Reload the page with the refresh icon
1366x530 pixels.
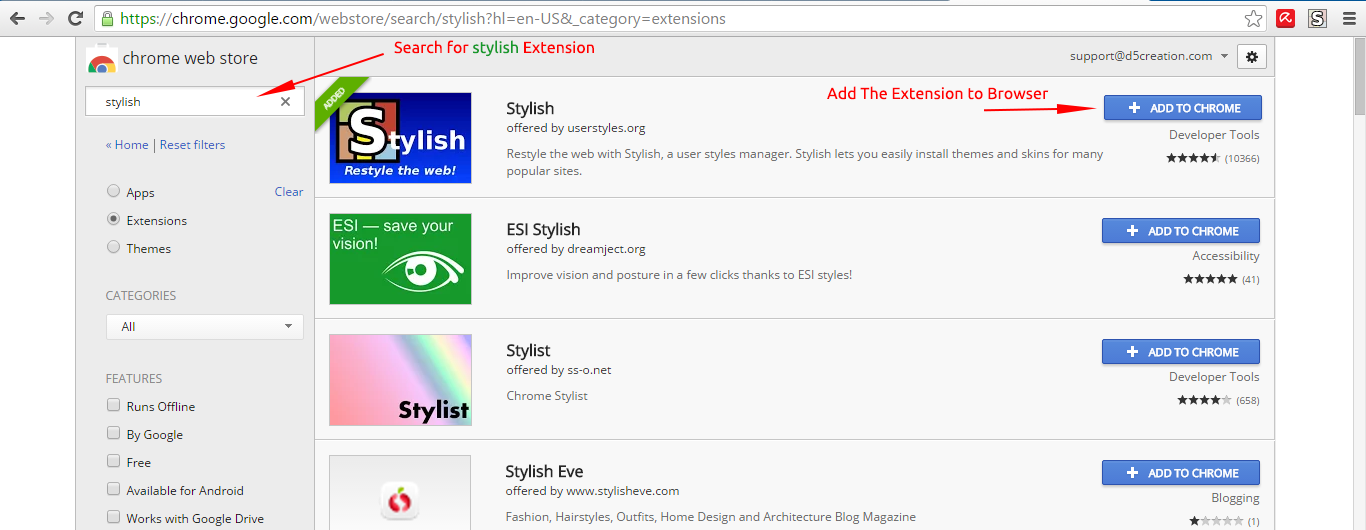click(76, 18)
